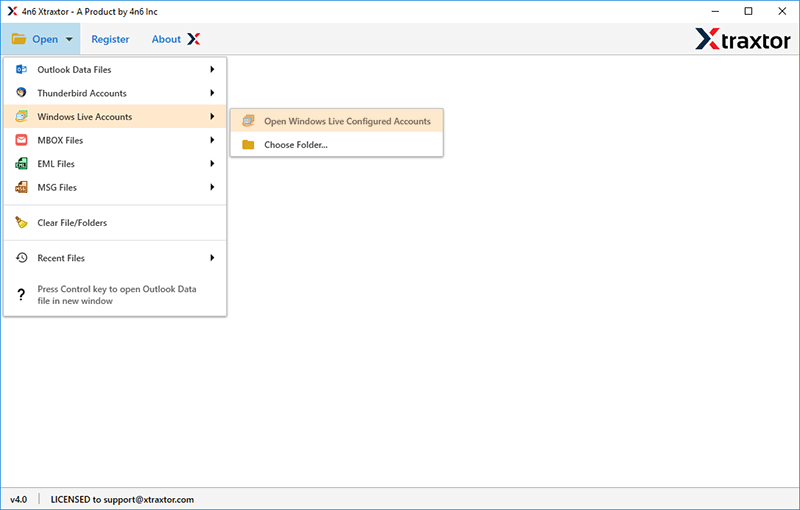Click the Outlook Data Files icon
800x510 pixels.
click(21, 69)
